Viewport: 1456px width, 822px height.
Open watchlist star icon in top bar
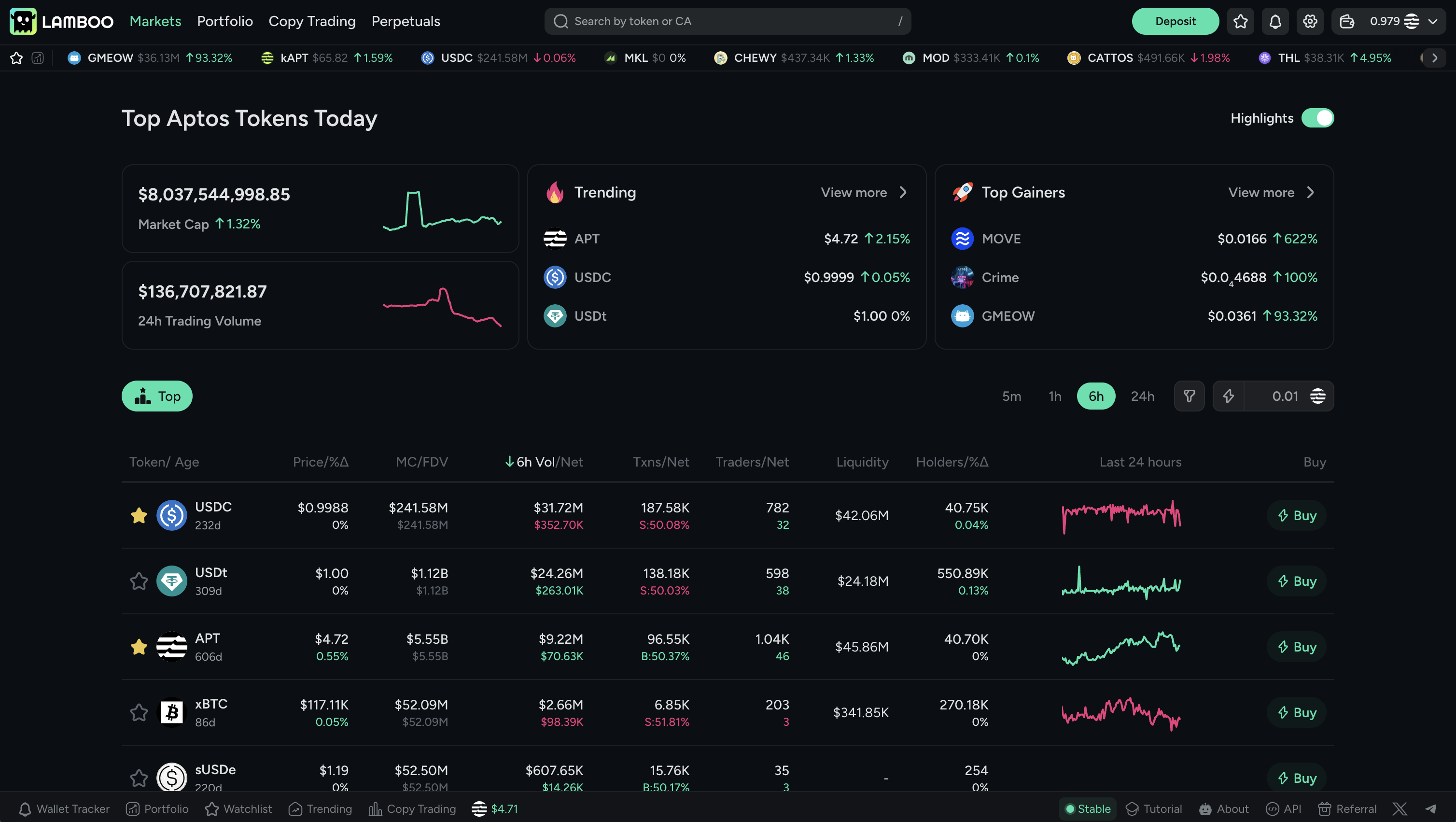1240,21
